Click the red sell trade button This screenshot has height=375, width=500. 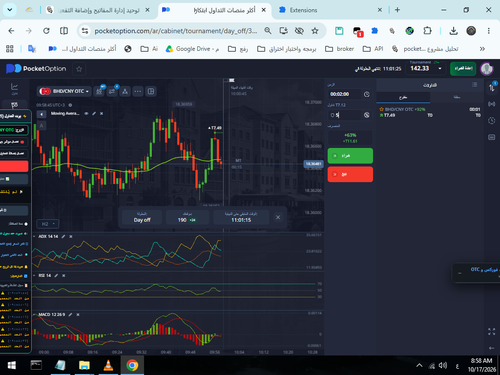(350, 174)
